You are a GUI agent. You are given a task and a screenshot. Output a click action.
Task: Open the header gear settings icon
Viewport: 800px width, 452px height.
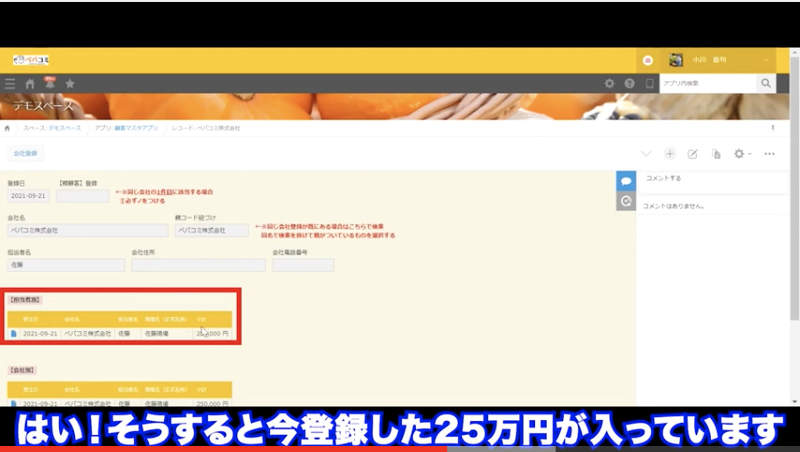point(610,84)
